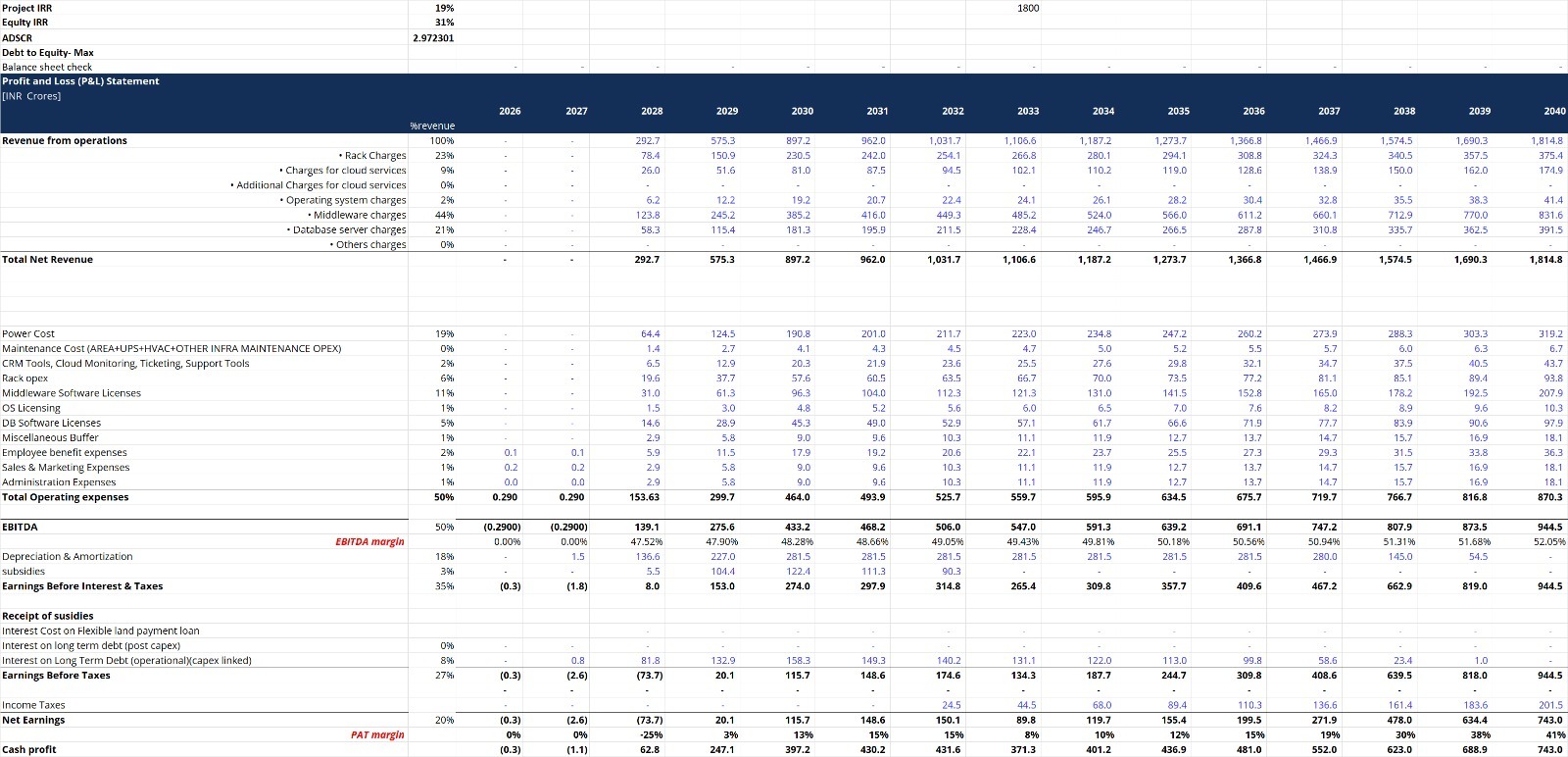Select the red EBITDA margin label

pyautogui.click(x=369, y=541)
